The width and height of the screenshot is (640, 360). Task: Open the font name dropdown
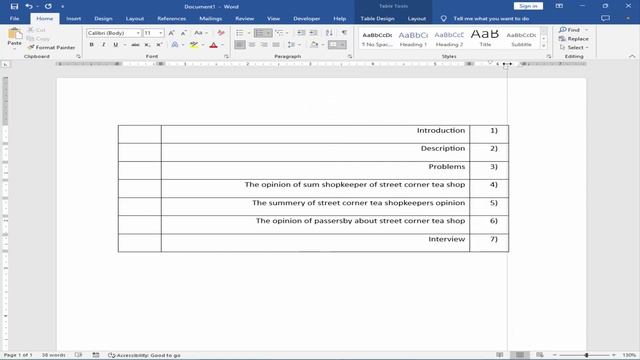(x=138, y=33)
